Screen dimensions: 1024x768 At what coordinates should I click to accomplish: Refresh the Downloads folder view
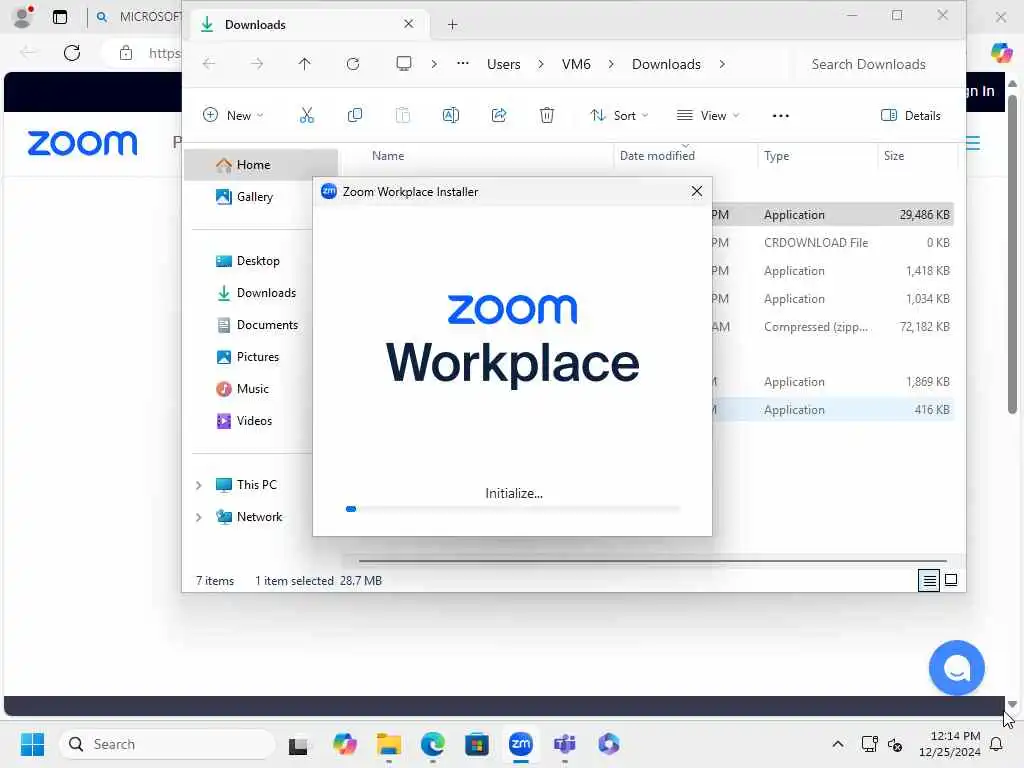[353, 64]
